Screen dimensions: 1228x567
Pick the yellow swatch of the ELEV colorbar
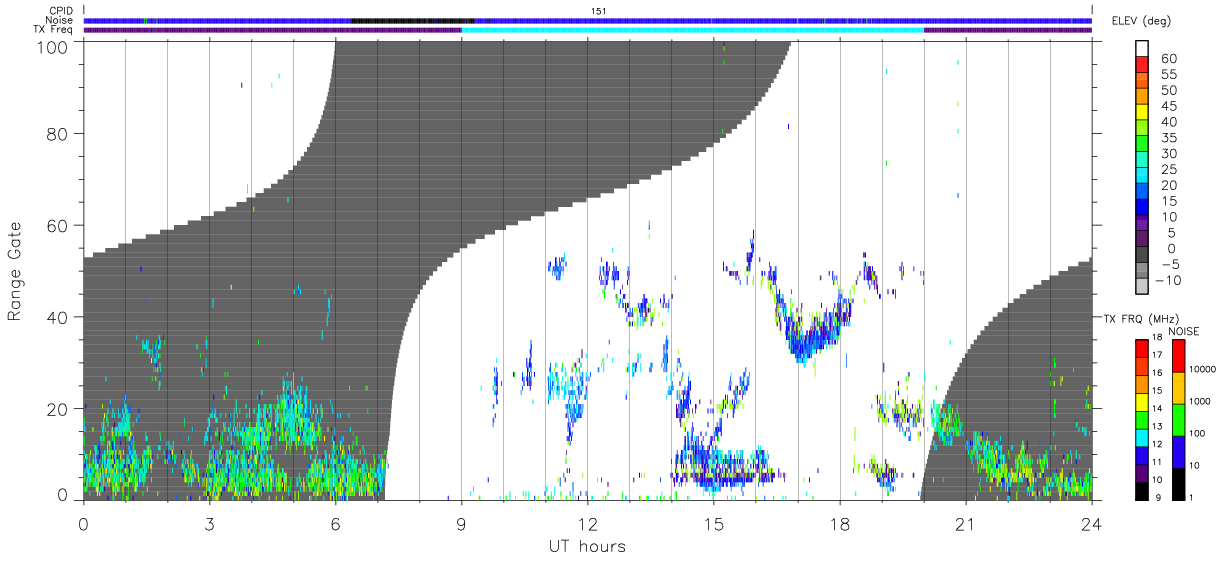pyautogui.click(x=1143, y=114)
